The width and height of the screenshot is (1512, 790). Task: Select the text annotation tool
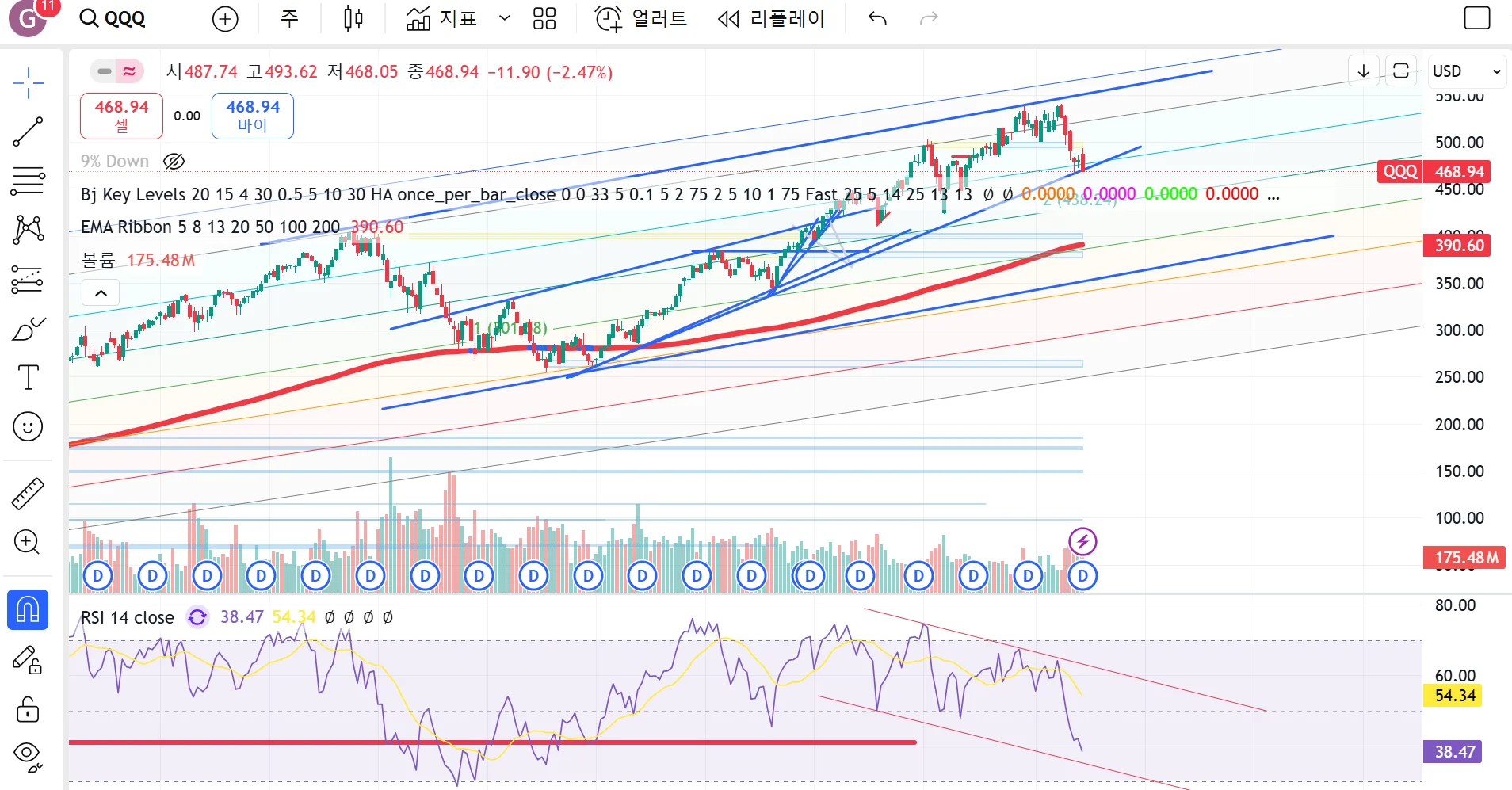[28, 377]
